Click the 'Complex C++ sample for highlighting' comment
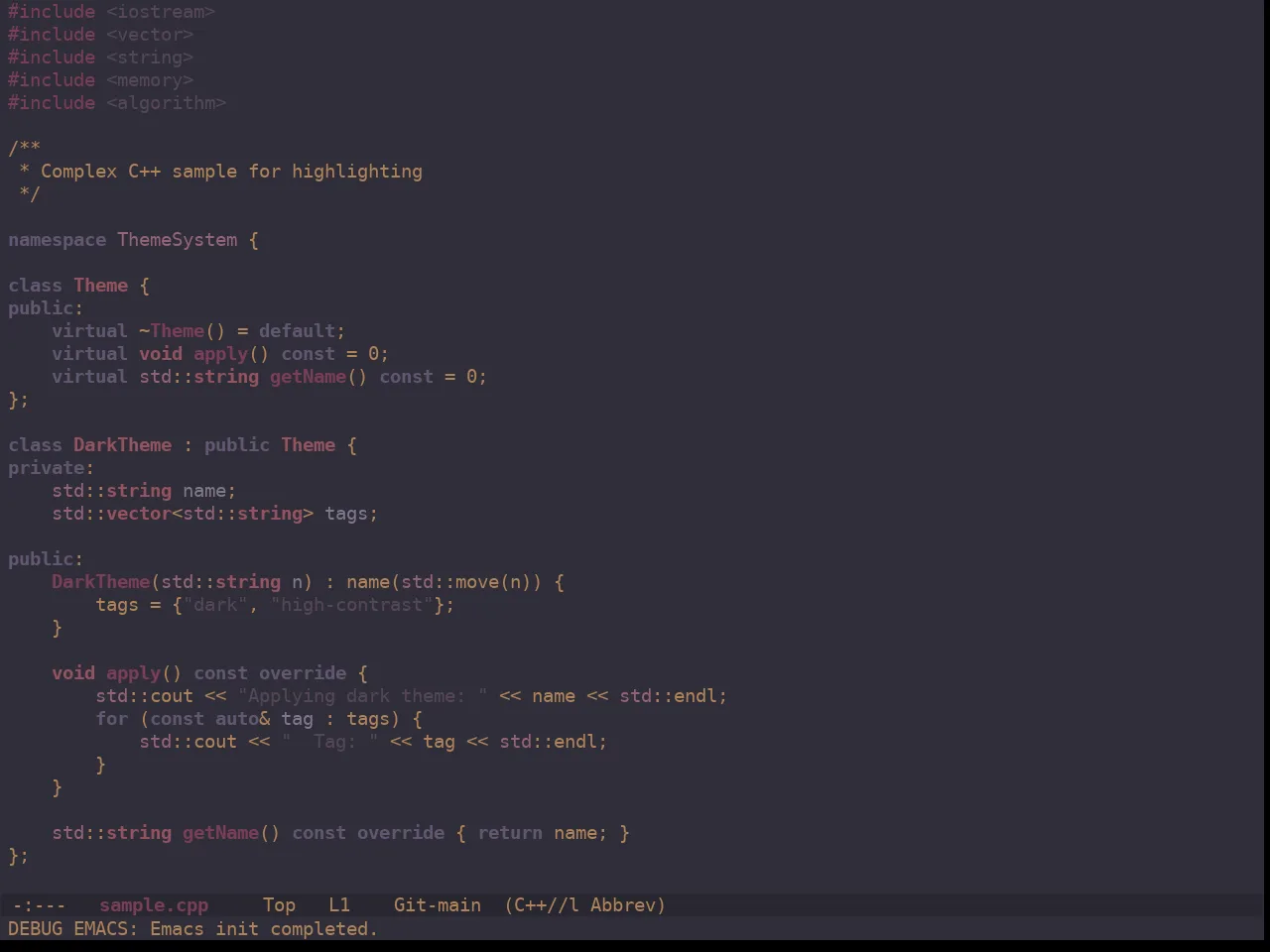Viewport: 1270px width, 952px height. pyautogui.click(x=231, y=172)
